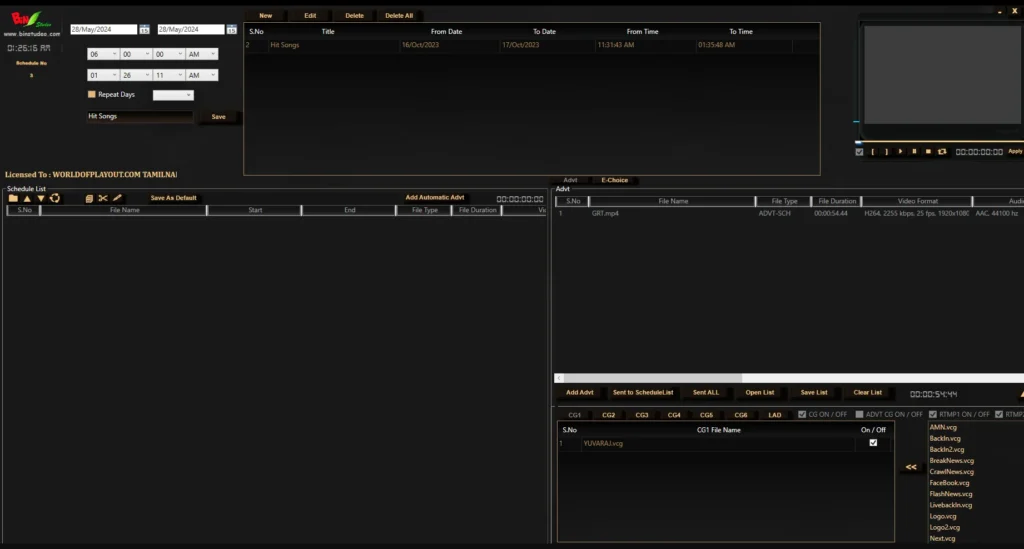Open the Repeat Days dropdown
This screenshot has width=1024, height=549.
(x=173, y=95)
